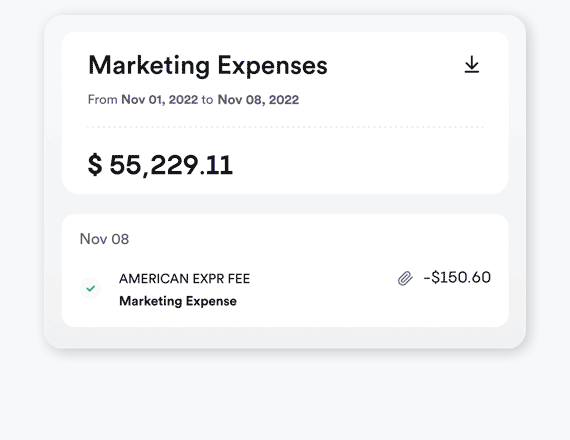Download the Marketing Expenses report
The image size is (570, 440).
472,64
